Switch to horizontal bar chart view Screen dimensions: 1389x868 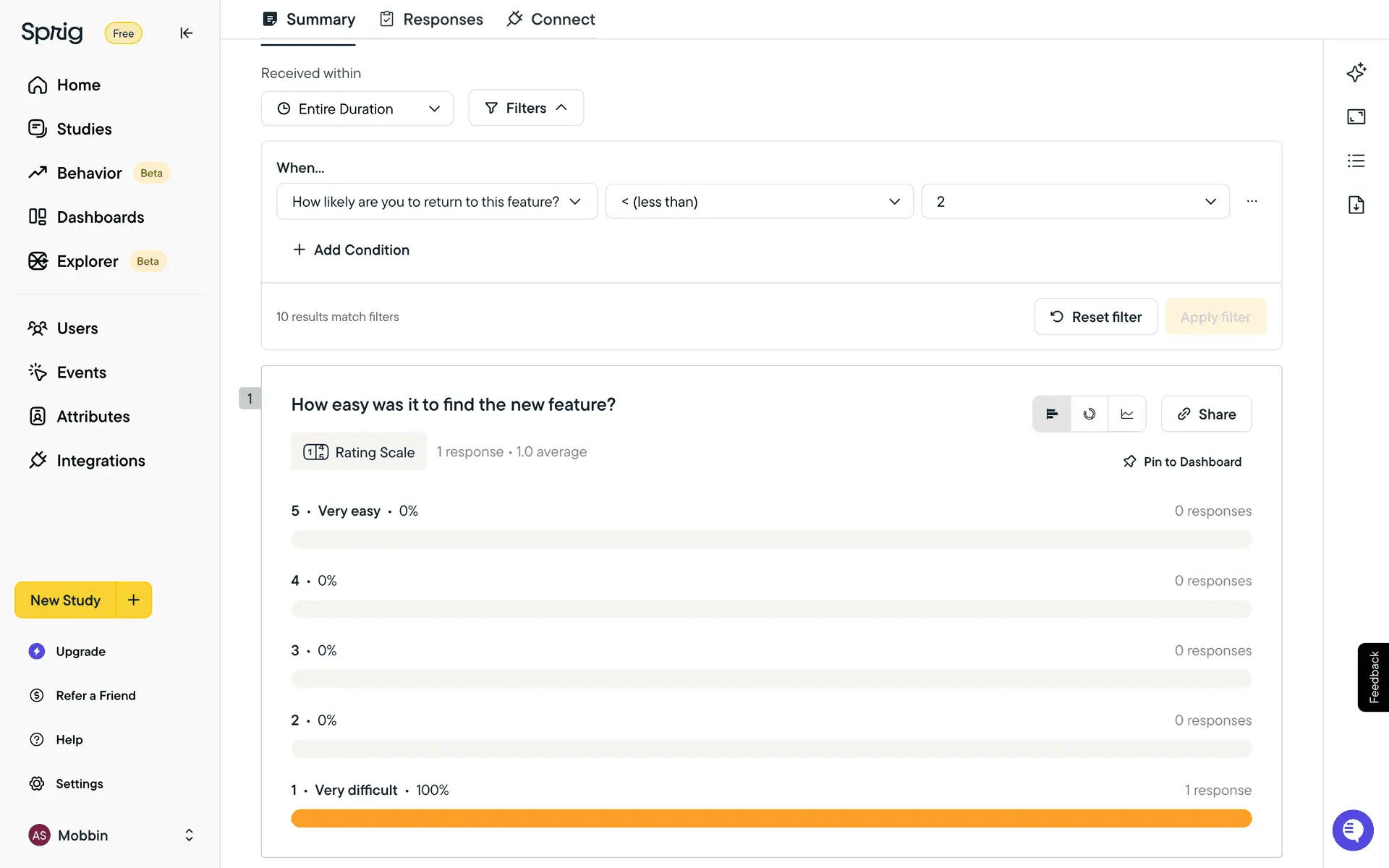click(x=1052, y=414)
